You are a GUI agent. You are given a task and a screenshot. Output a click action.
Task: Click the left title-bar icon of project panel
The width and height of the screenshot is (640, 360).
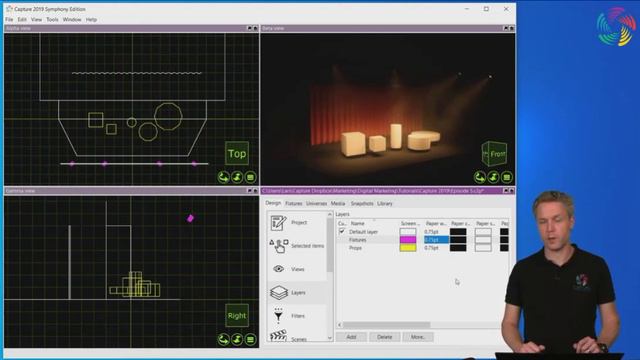pyautogui.click(x=506, y=191)
